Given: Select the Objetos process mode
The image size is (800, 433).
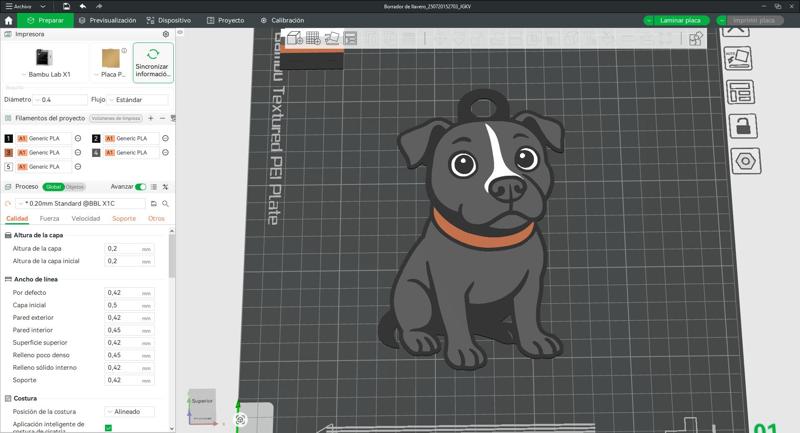Looking at the screenshot, I should 74,187.
